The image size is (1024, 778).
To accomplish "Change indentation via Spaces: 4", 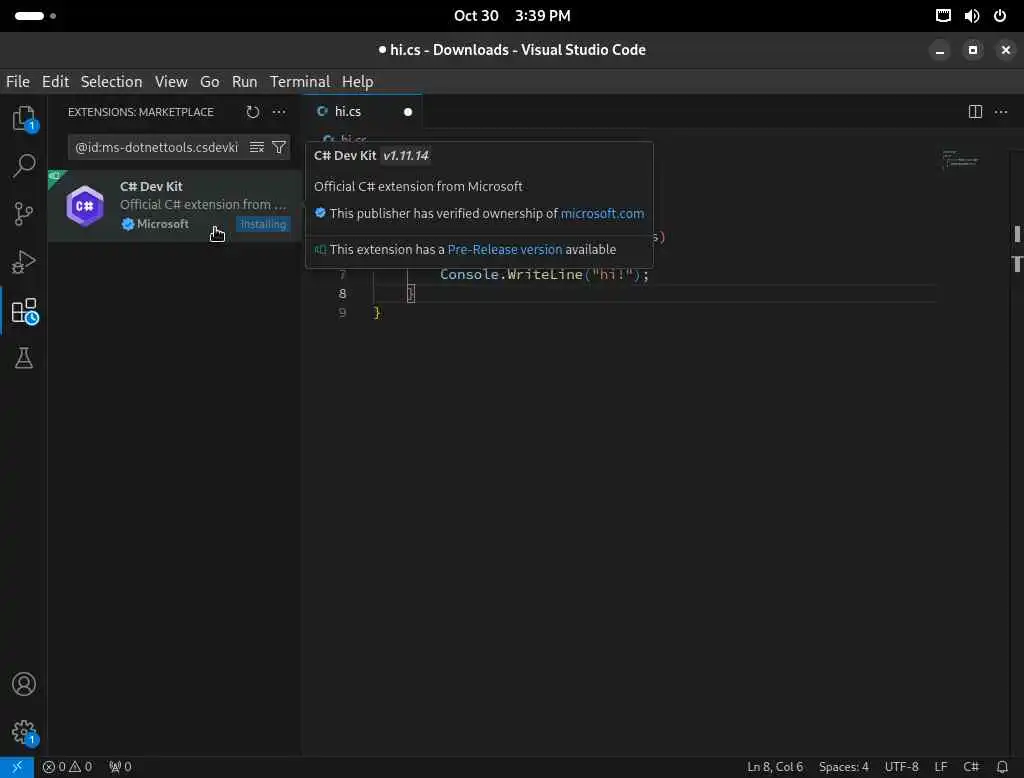I will tap(844, 766).
